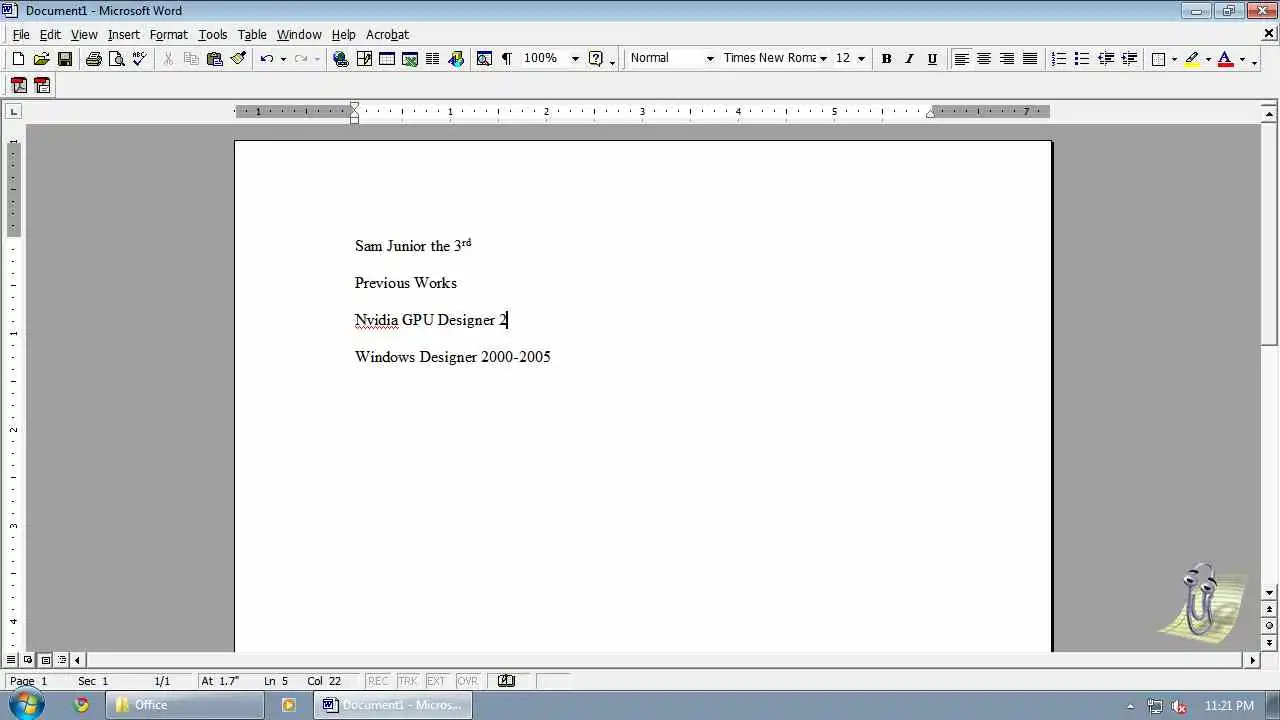Start a numbered list

[x=1059, y=59]
